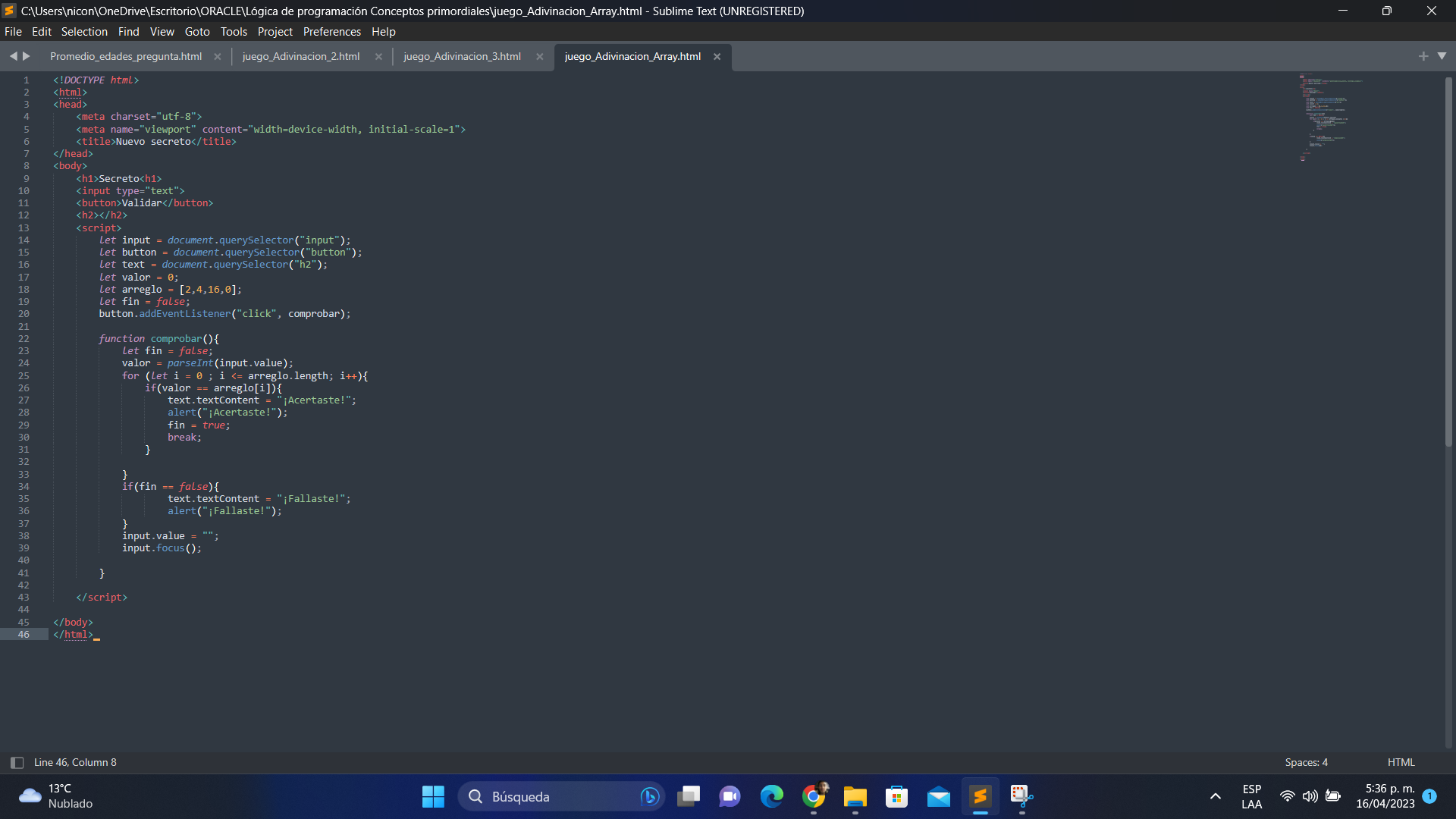Open the notification badge icon
This screenshot has height=819, width=1456.
[1429, 796]
